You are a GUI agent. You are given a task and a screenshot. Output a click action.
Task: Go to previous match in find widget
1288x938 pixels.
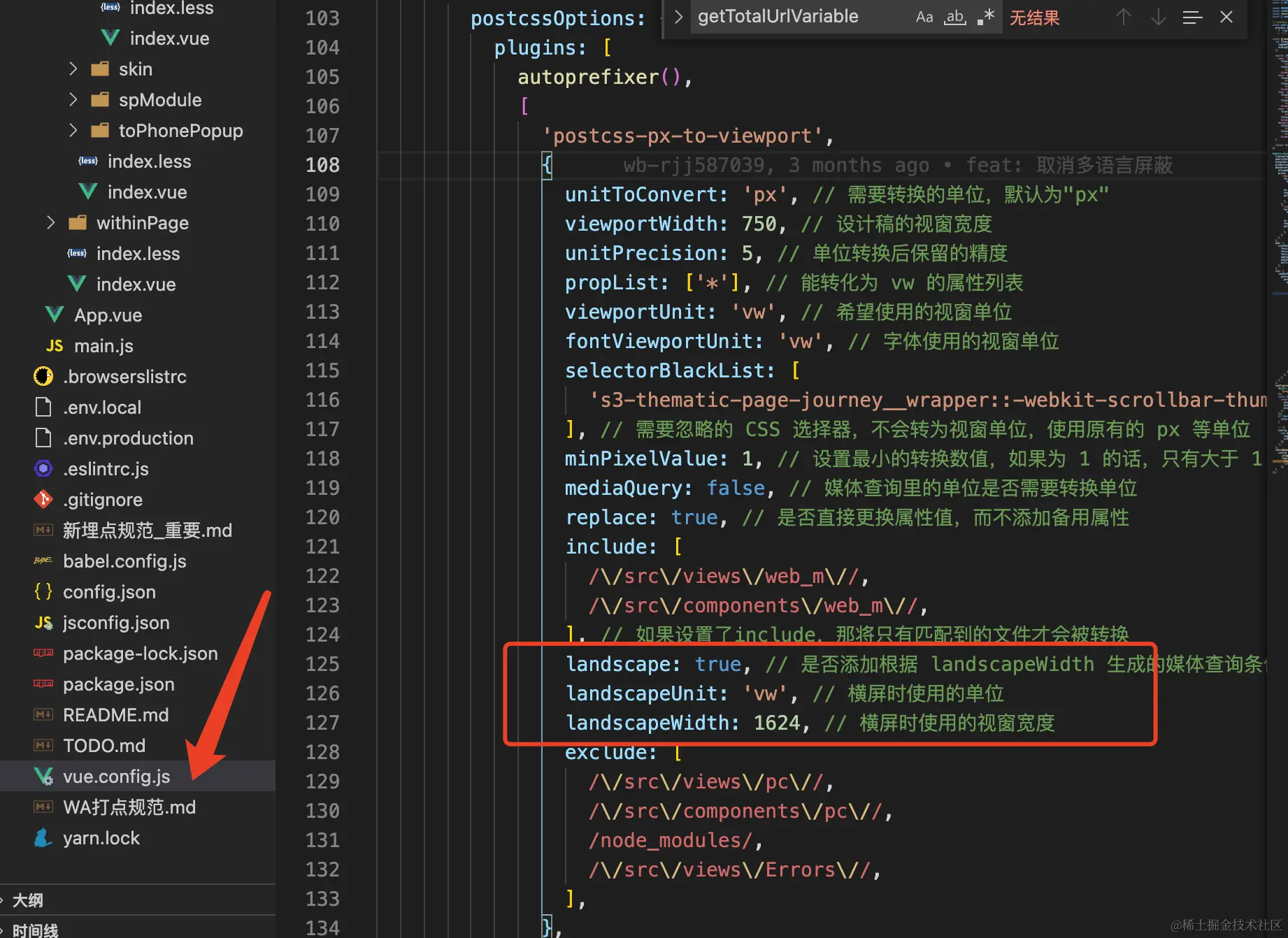tap(1124, 17)
